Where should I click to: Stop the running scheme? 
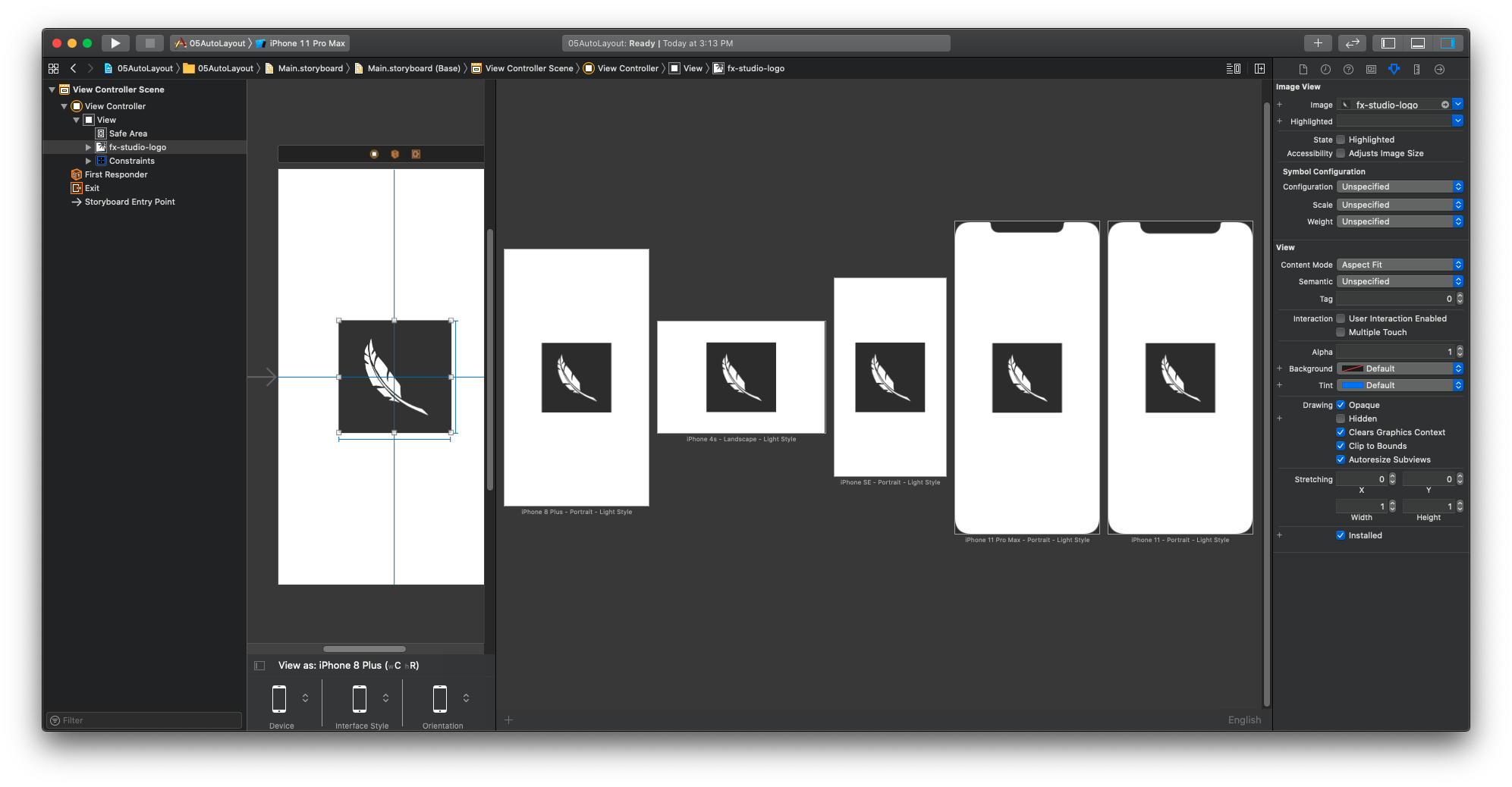coord(149,43)
